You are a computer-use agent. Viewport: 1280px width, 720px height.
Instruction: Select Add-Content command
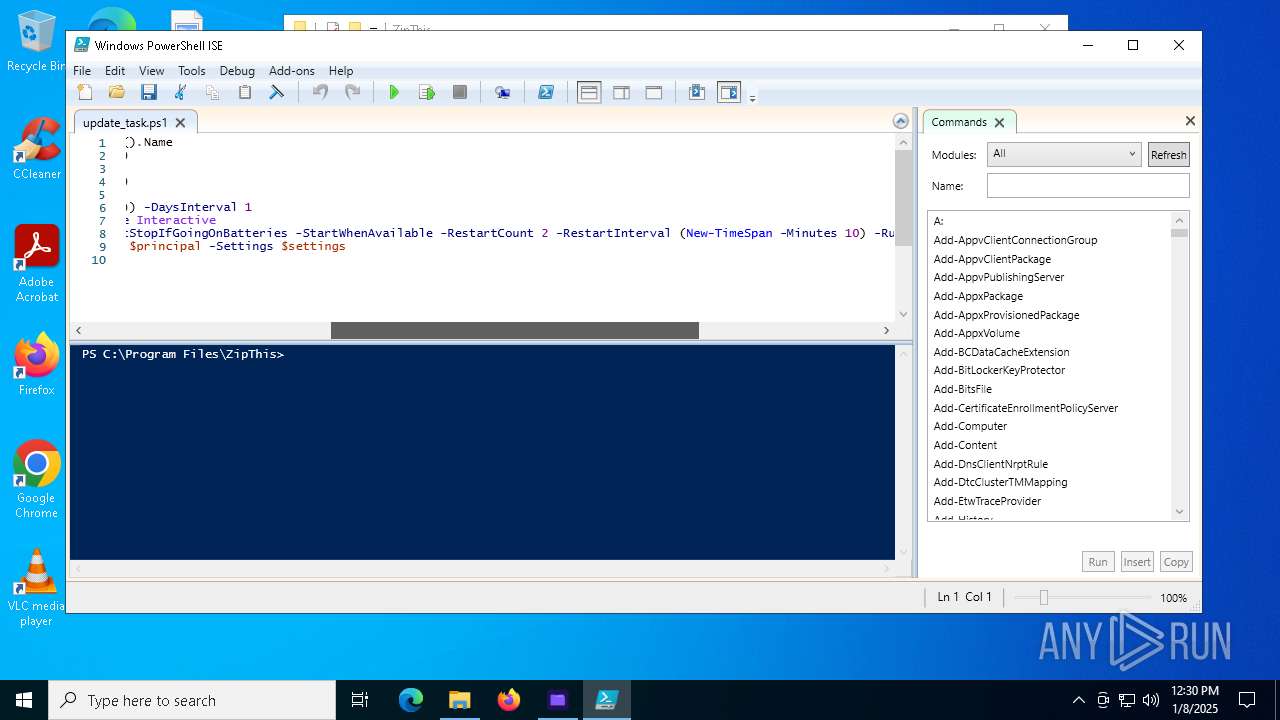click(x=965, y=445)
